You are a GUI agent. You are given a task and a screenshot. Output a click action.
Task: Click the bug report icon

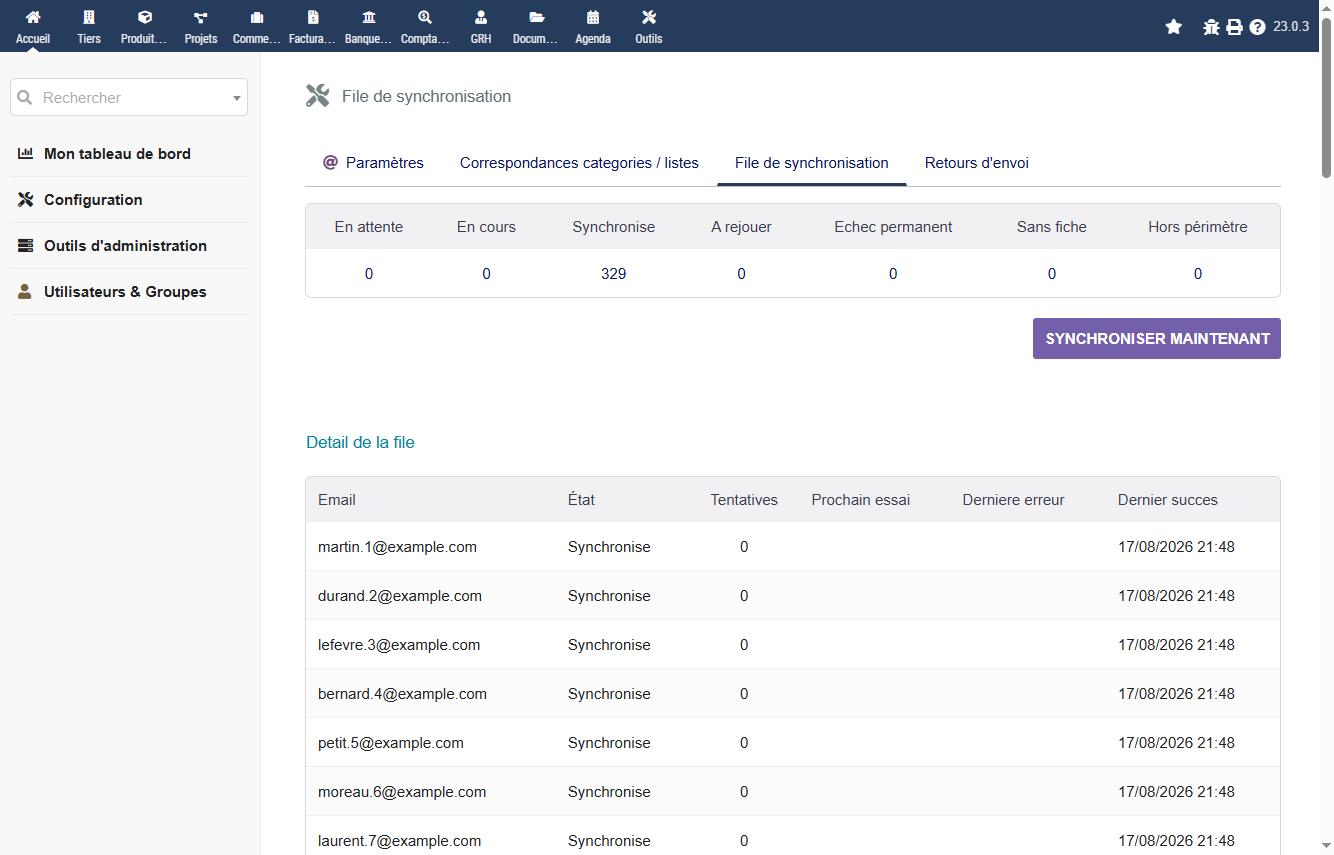point(1211,27)
